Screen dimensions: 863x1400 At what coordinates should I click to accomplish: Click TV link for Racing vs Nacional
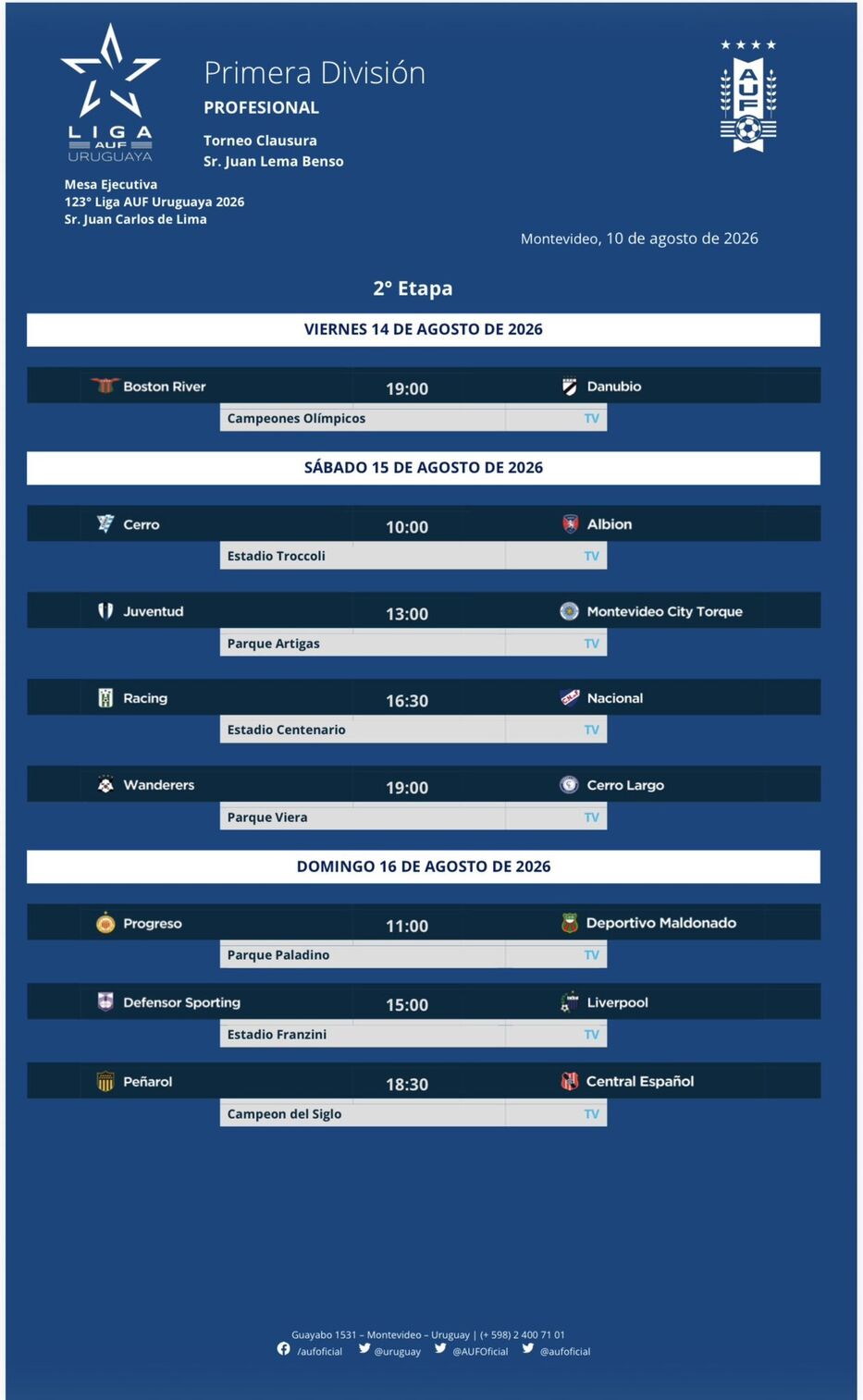[x=592, y=730]
